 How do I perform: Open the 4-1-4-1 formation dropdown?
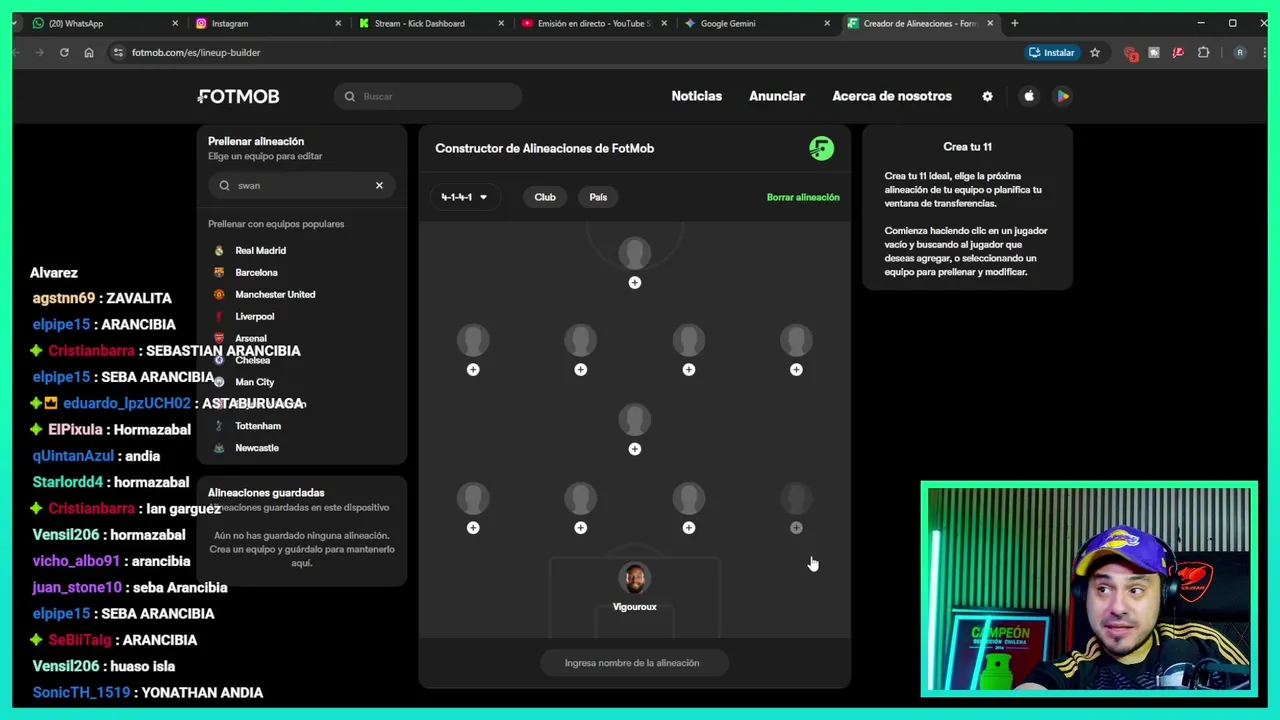[x=464, y=197]
